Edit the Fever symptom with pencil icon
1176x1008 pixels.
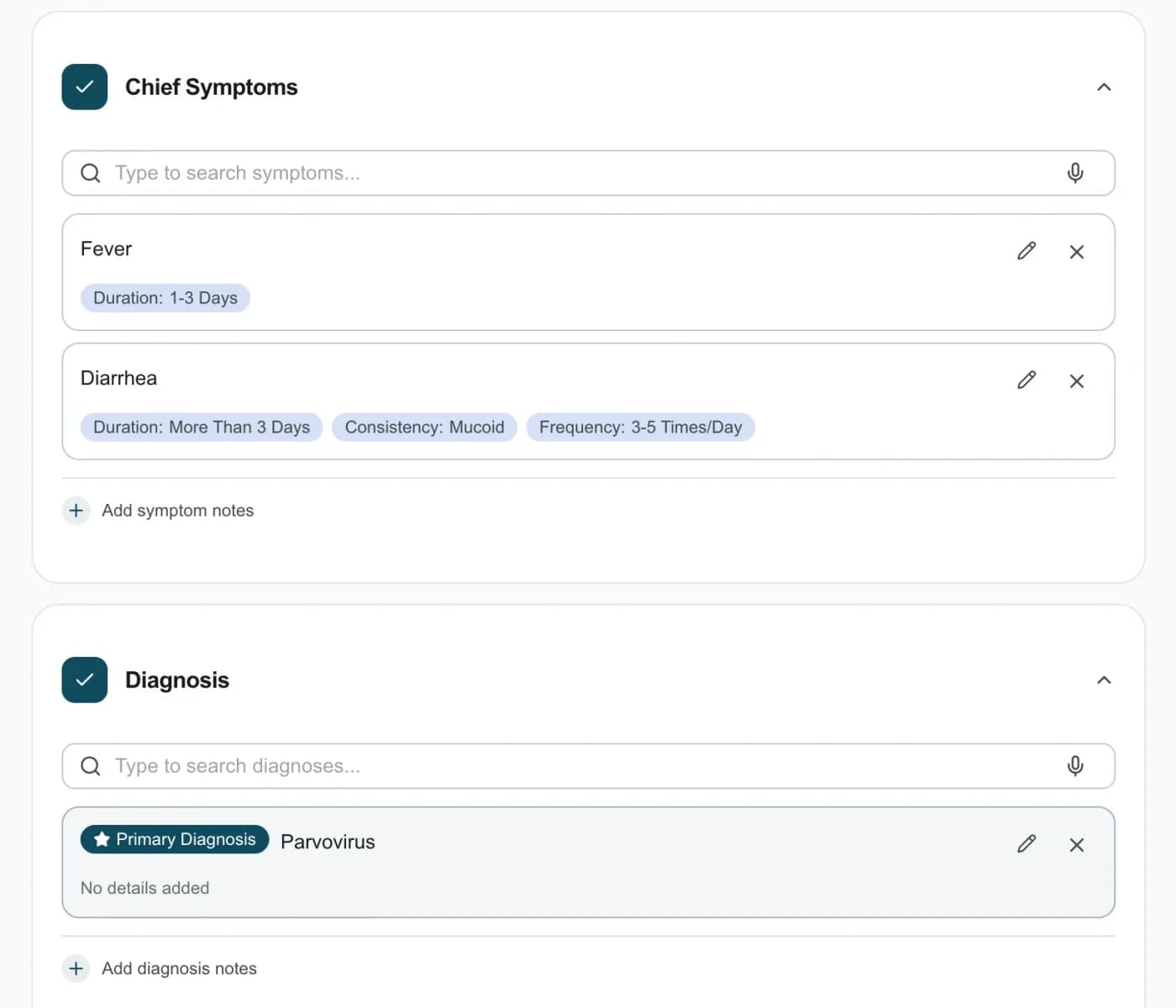coord(1026,251)
